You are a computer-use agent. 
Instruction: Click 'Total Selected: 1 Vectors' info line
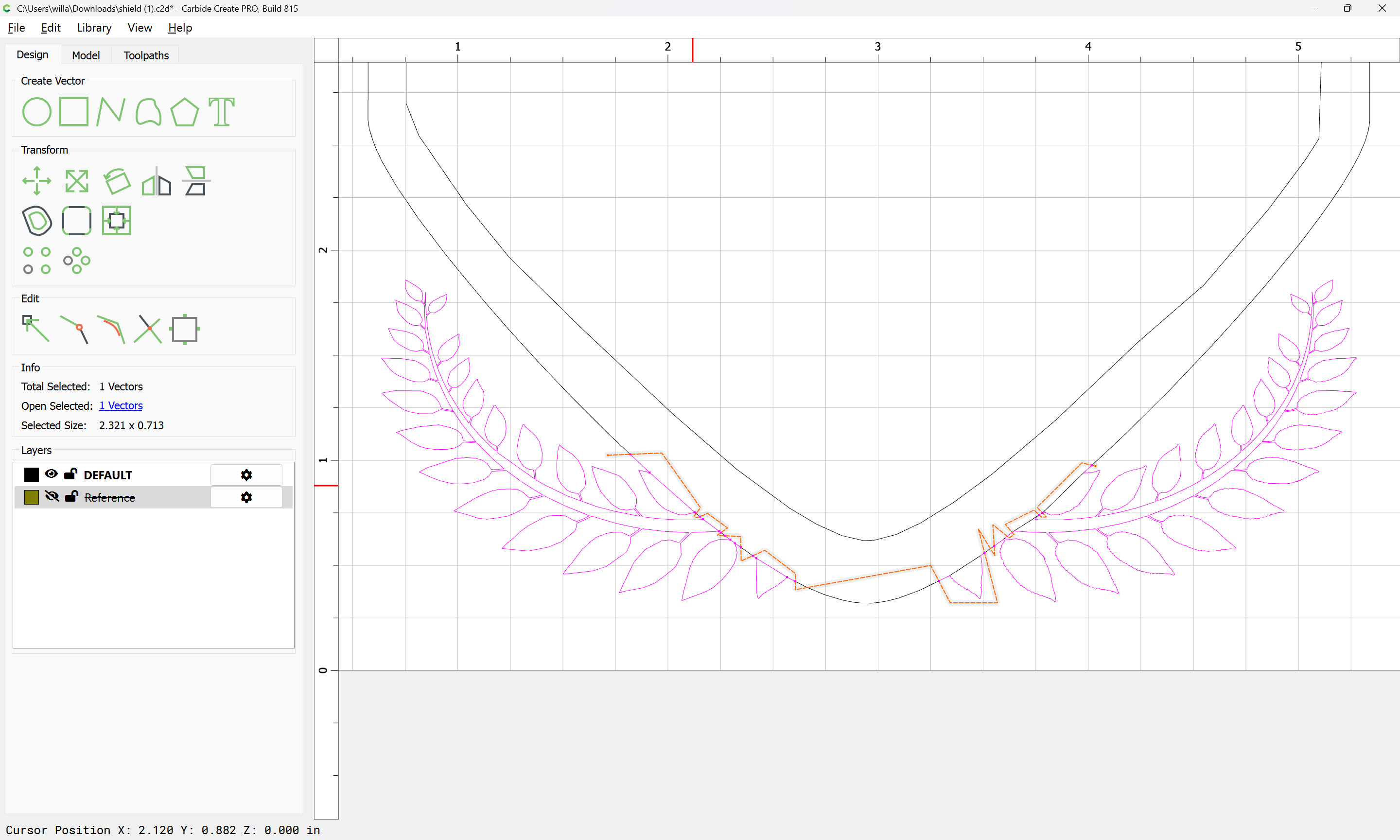pyautogui.click(x=82, y=386)
